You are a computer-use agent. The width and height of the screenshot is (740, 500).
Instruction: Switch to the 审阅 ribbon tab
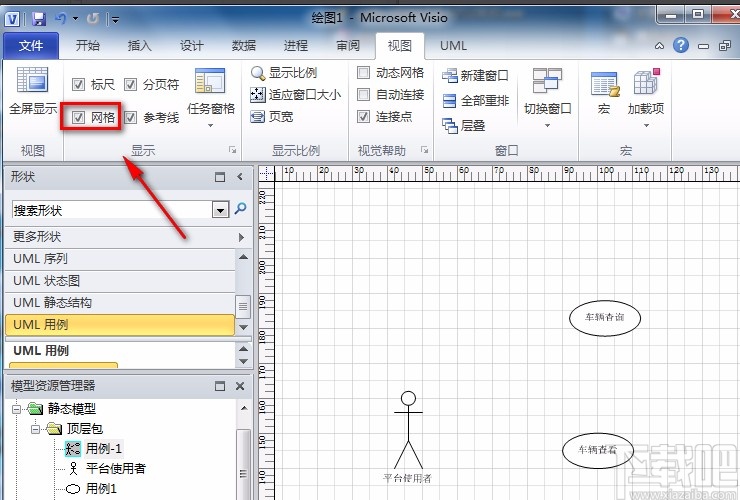(x=348, y=46)
